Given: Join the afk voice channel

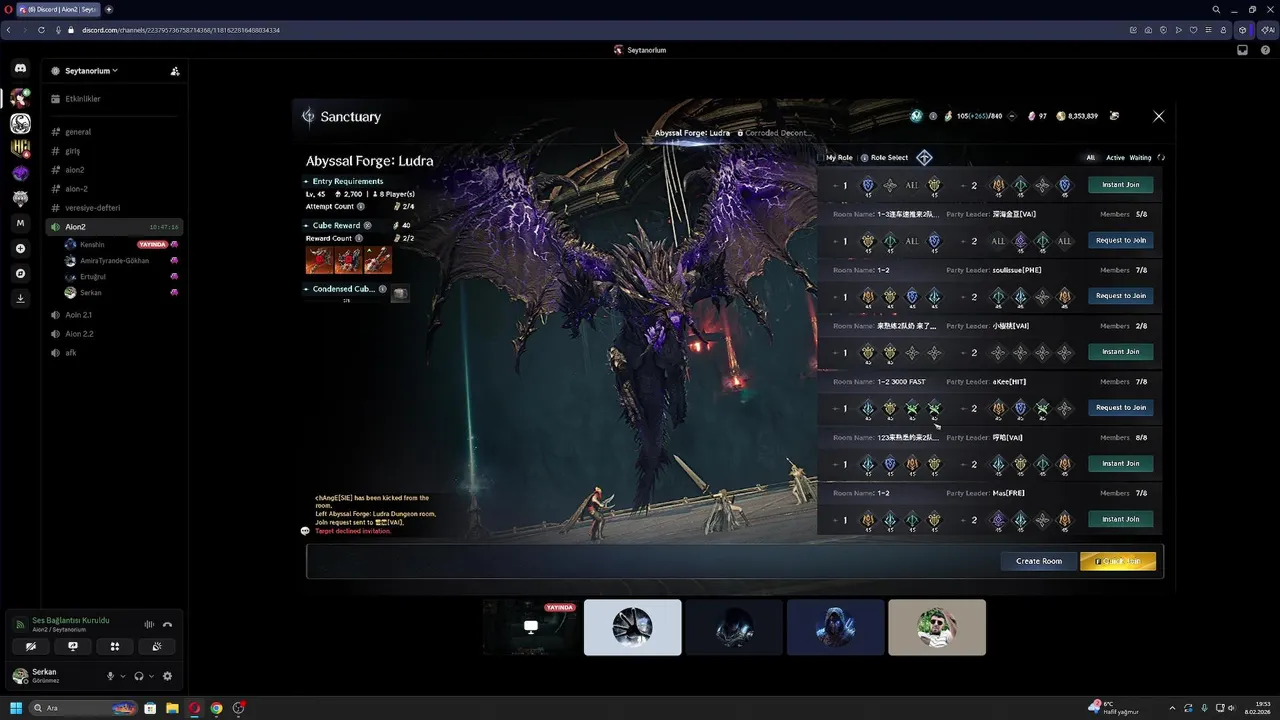Looking at the screenshot, I should click(115, 353).
